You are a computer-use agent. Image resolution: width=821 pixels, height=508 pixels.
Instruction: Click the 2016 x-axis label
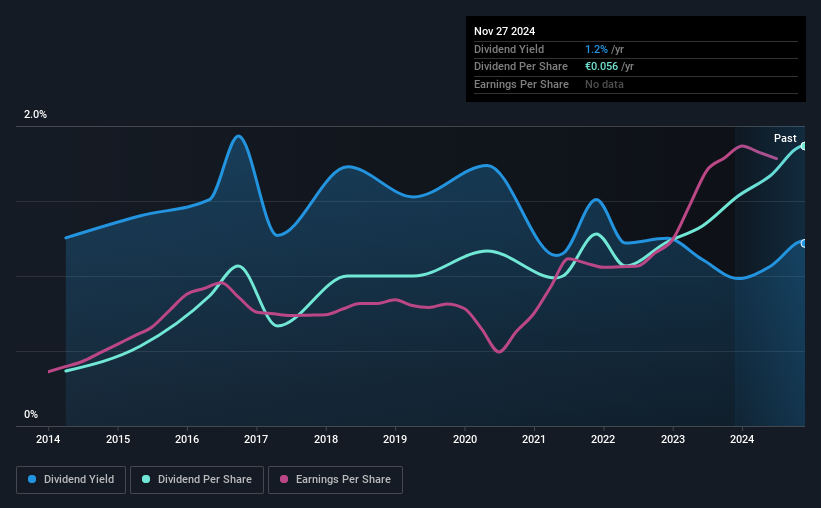click(x=187, y=439)
